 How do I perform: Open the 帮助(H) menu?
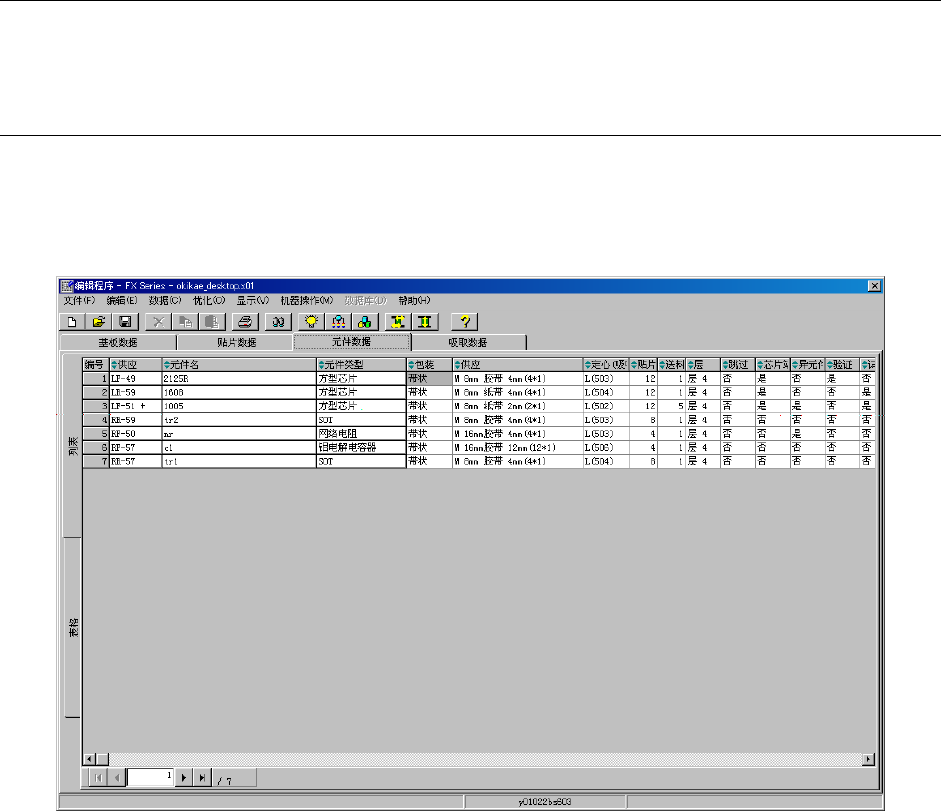coord(415,301)
